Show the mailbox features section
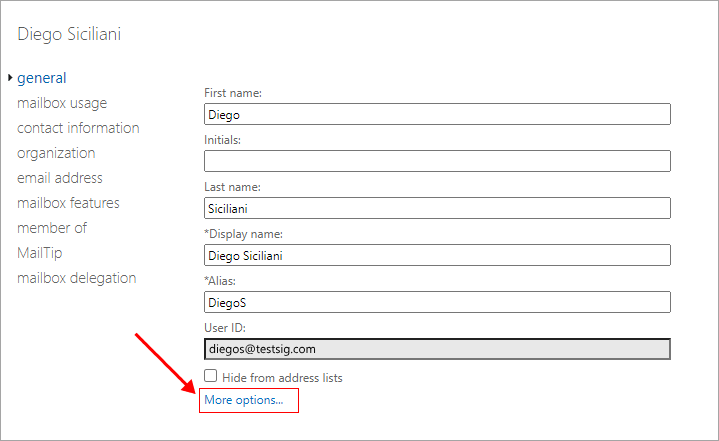The height and width of the screenshot is (441, 719). 68,203
